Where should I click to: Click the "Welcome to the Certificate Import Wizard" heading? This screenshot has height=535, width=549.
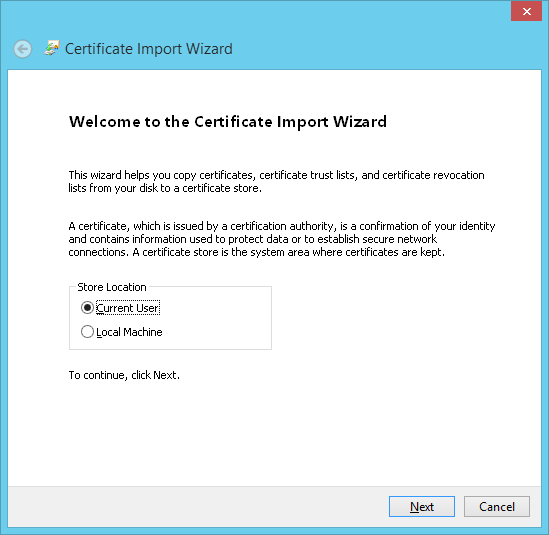point(228,122)
